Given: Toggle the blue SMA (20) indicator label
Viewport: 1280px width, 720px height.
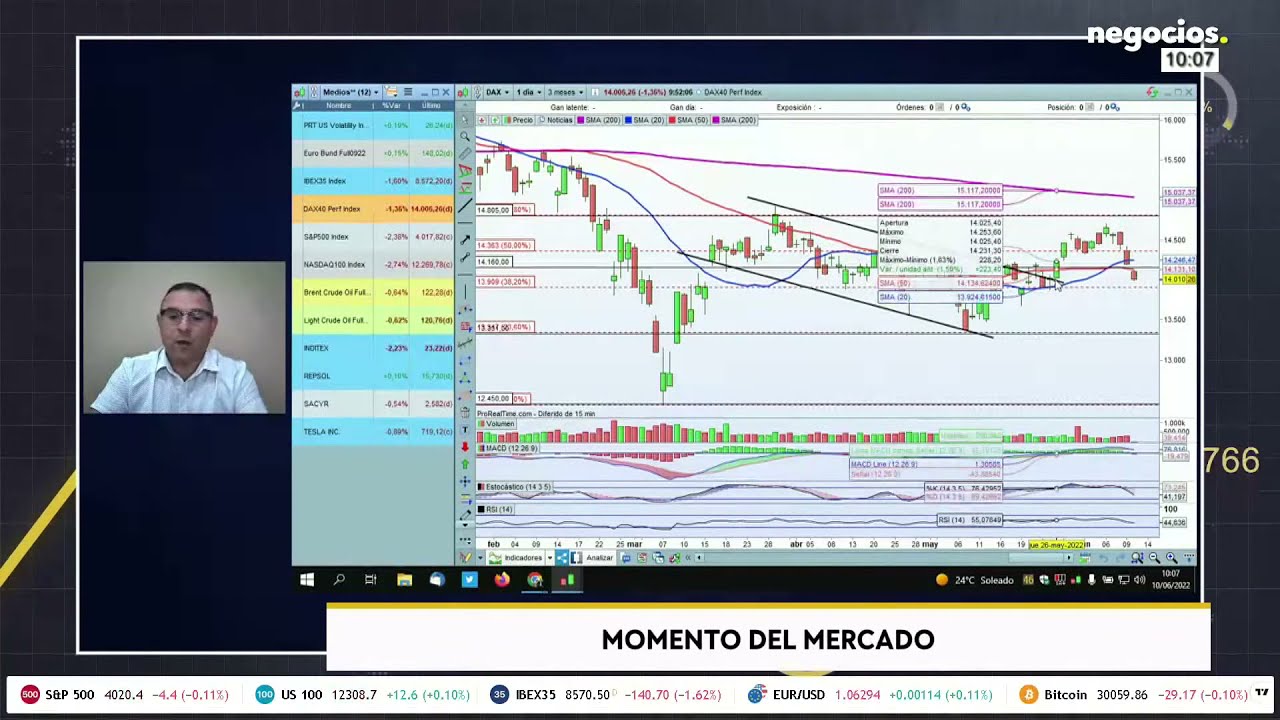Looking at the screenshot, I should [645, 120].
